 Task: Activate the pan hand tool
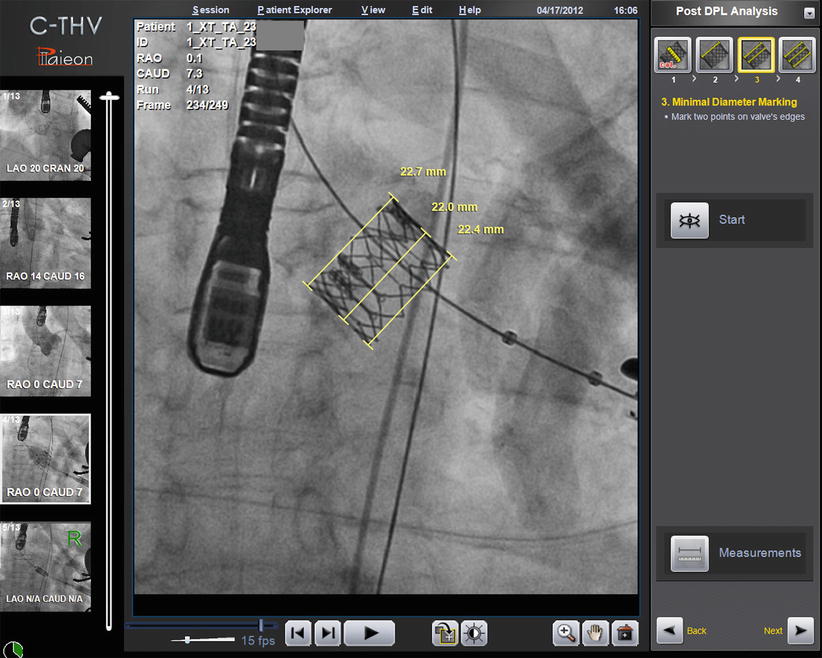pyautogui.click(x=596, y=632)
